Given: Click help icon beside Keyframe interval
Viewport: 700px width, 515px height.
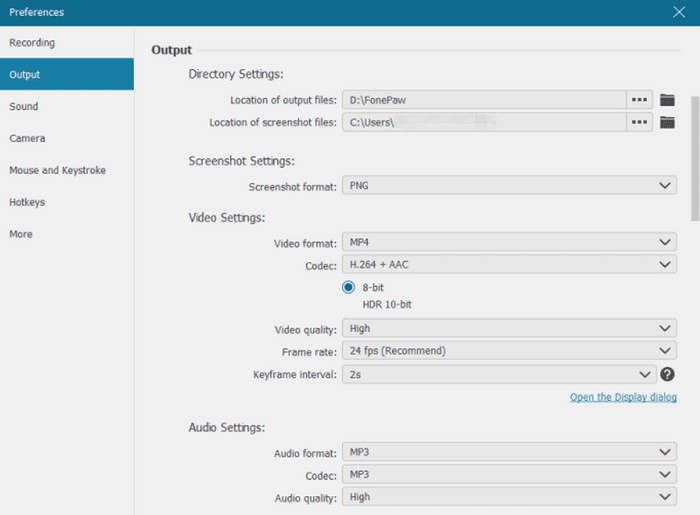Looking at the screenshot, I should [667, 374].
